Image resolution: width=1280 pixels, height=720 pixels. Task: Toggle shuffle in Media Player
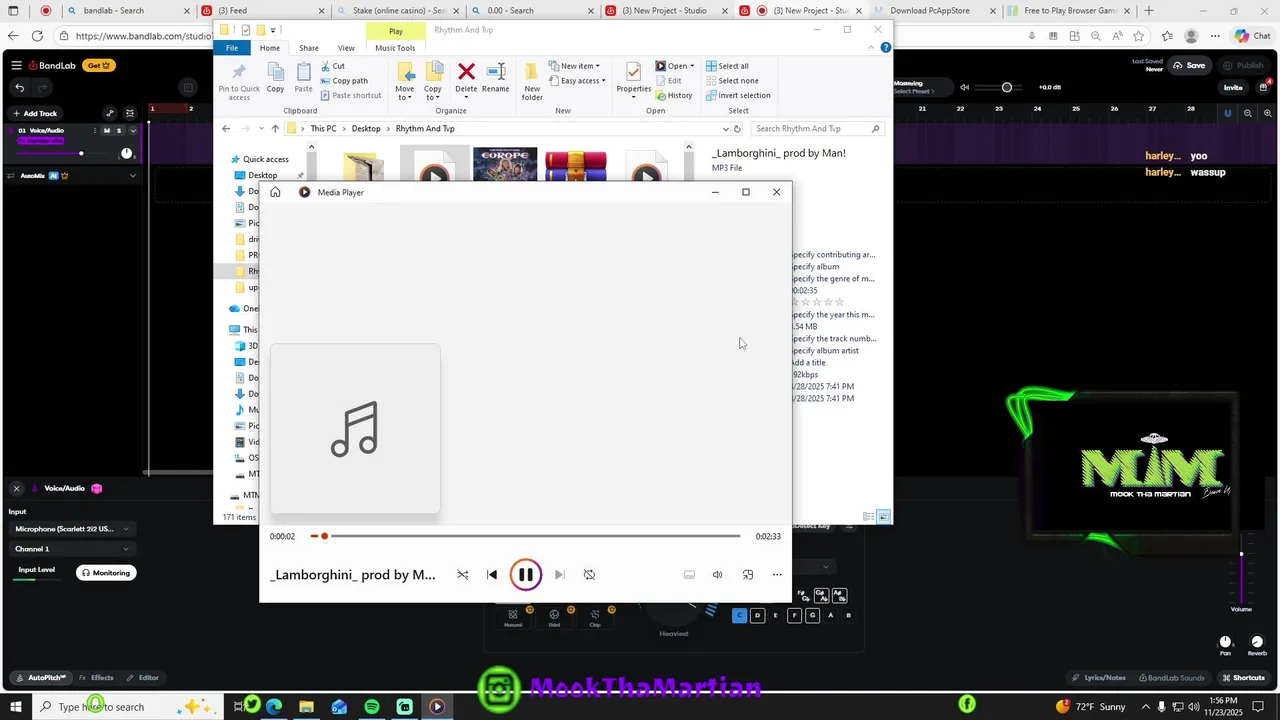coord(462,575)
